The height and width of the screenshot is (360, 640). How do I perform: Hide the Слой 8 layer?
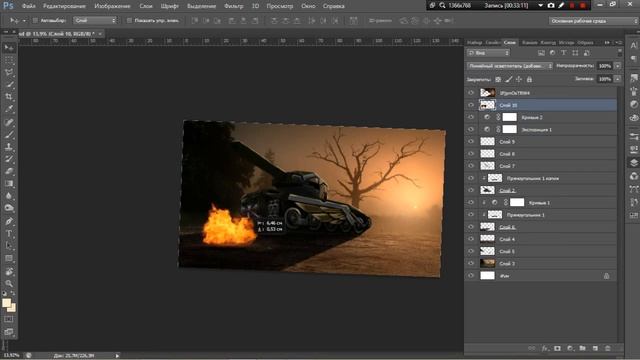tap(471, 153)
